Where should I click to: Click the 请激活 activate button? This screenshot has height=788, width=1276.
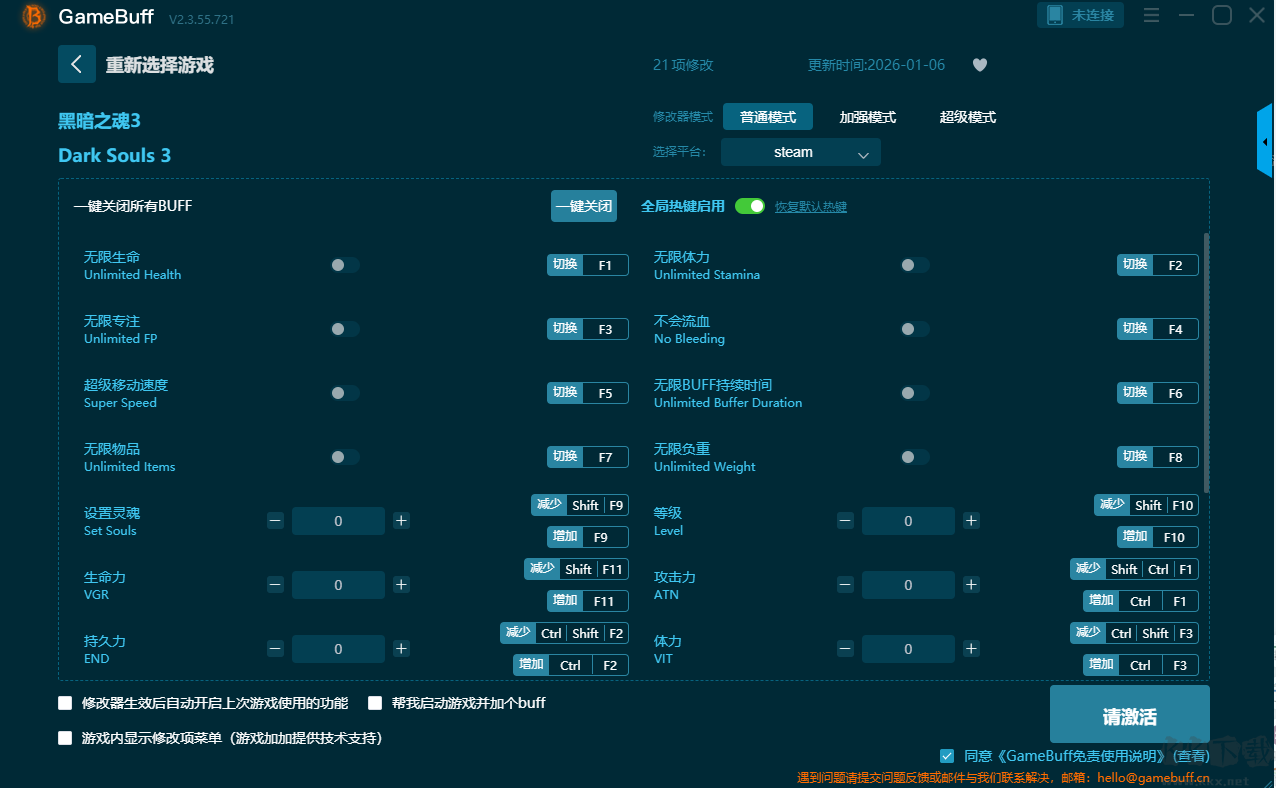click(x=1130, y=716)
